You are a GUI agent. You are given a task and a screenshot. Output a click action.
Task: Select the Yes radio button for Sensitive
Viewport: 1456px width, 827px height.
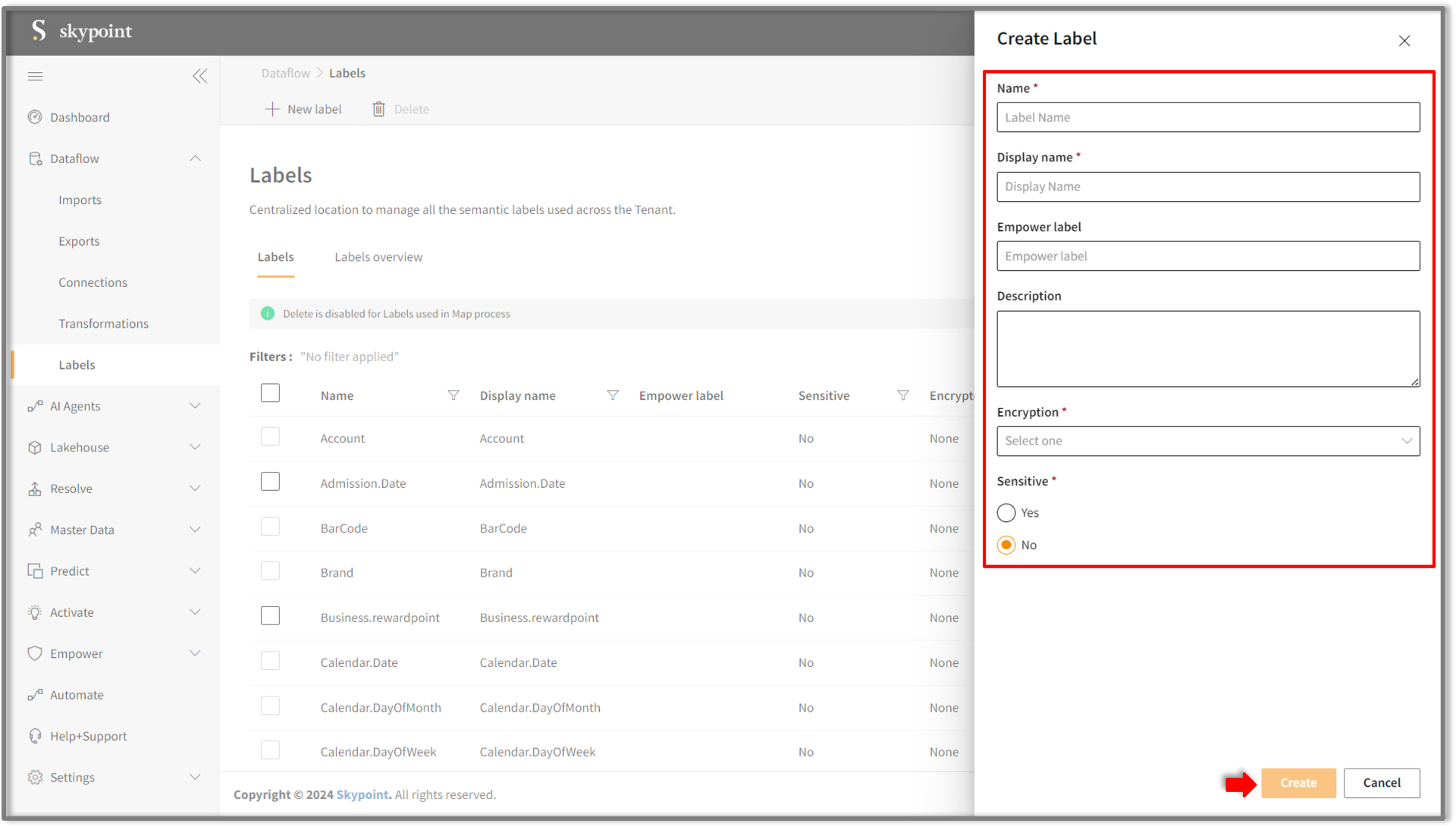[1007, 512]
